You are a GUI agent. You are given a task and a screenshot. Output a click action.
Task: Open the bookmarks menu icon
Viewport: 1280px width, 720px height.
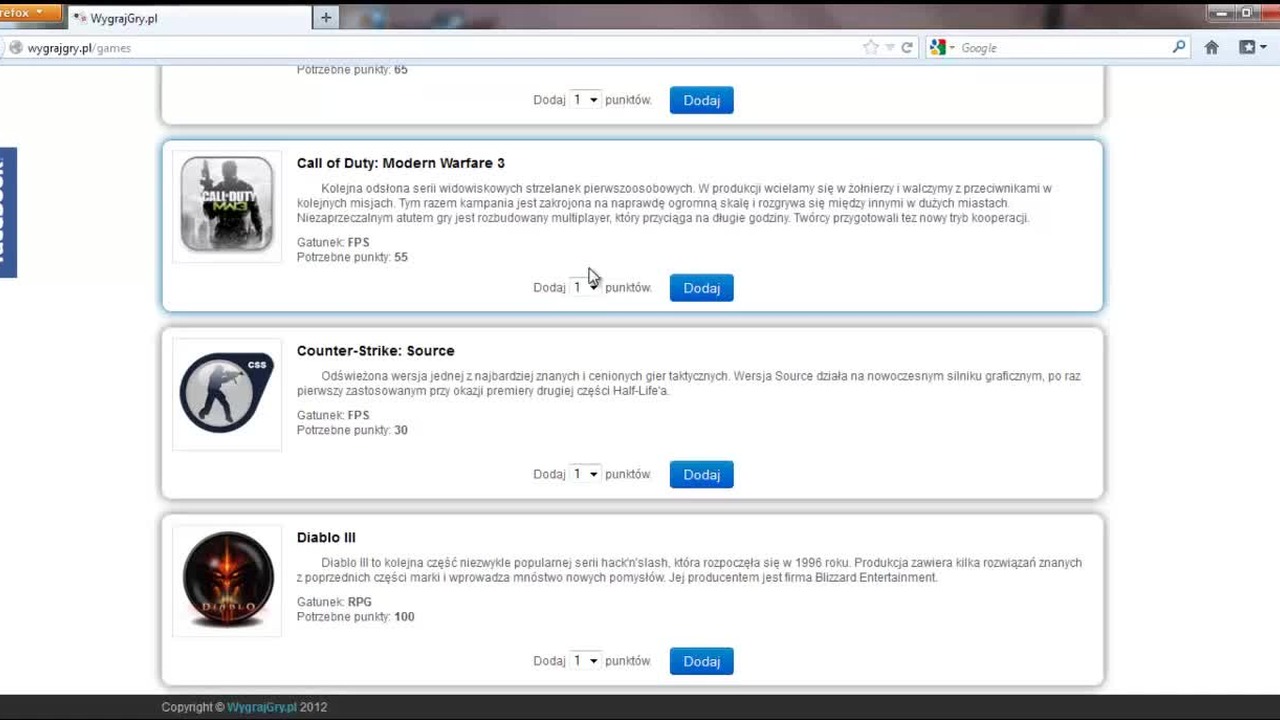1252,47
